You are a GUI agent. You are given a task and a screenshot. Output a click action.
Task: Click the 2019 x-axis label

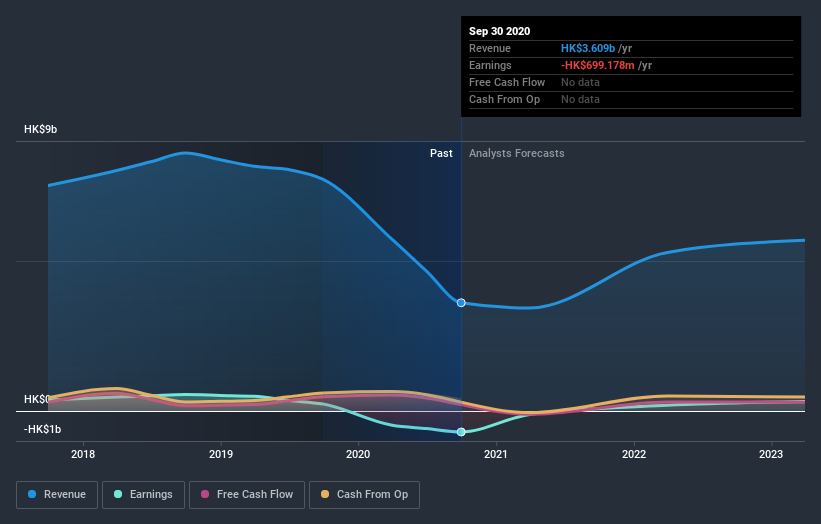point(221,454)
